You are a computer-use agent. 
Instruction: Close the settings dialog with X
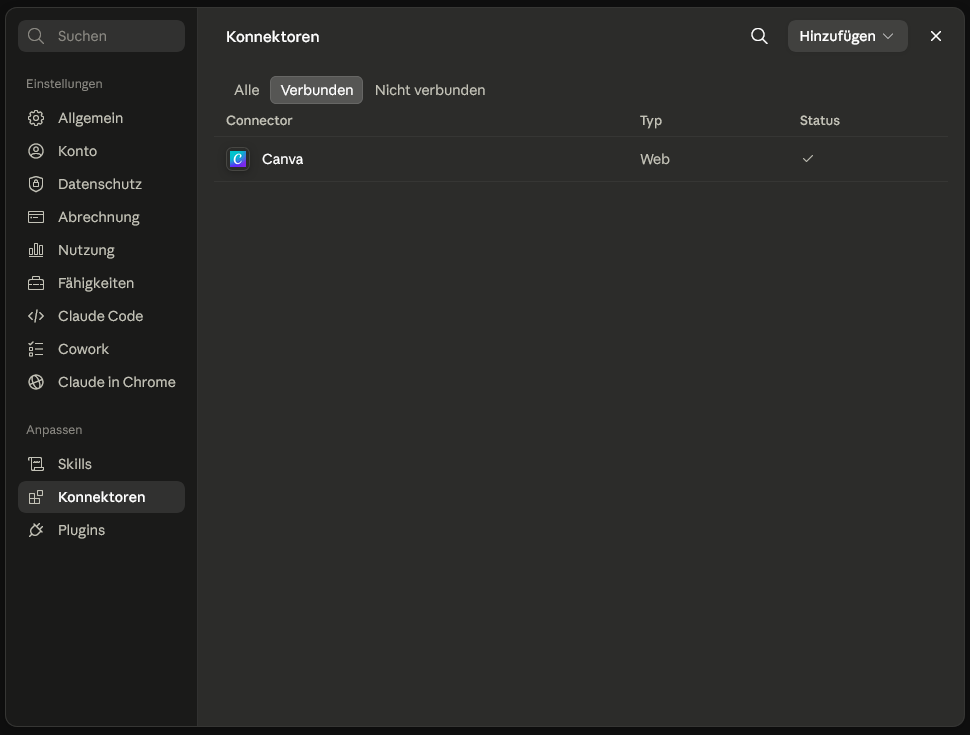pos(935,36)
